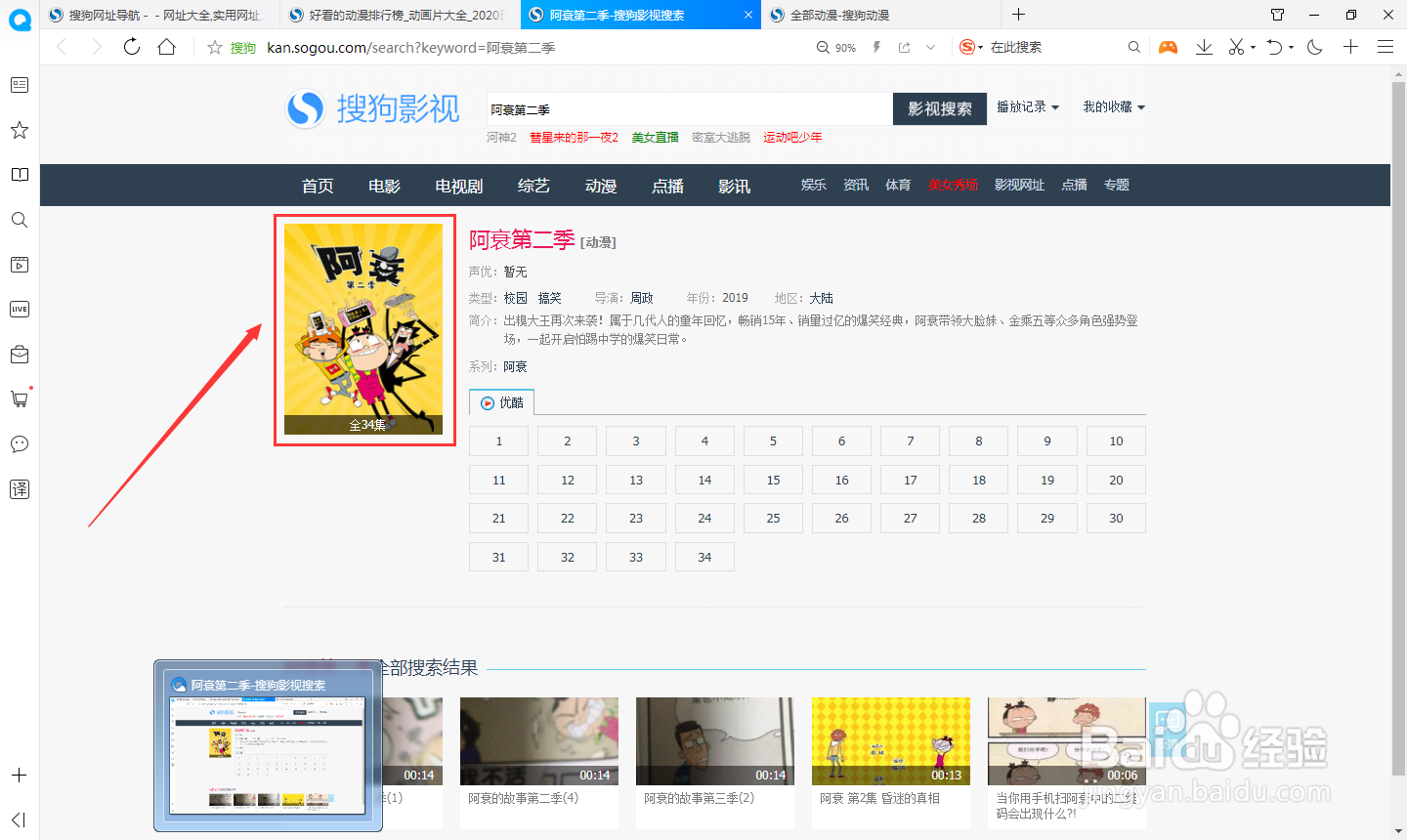The width and height of the screenshot is (1407, 840).
Task: Open Sogou search engine selector dropdown
Action: (971, 47)
